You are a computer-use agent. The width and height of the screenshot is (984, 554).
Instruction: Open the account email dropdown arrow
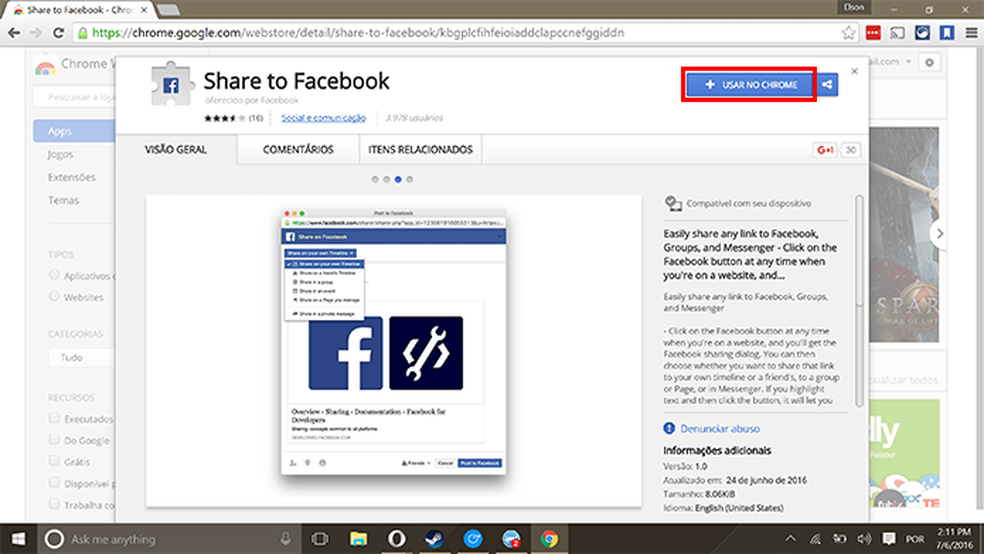tap(908, 61)
